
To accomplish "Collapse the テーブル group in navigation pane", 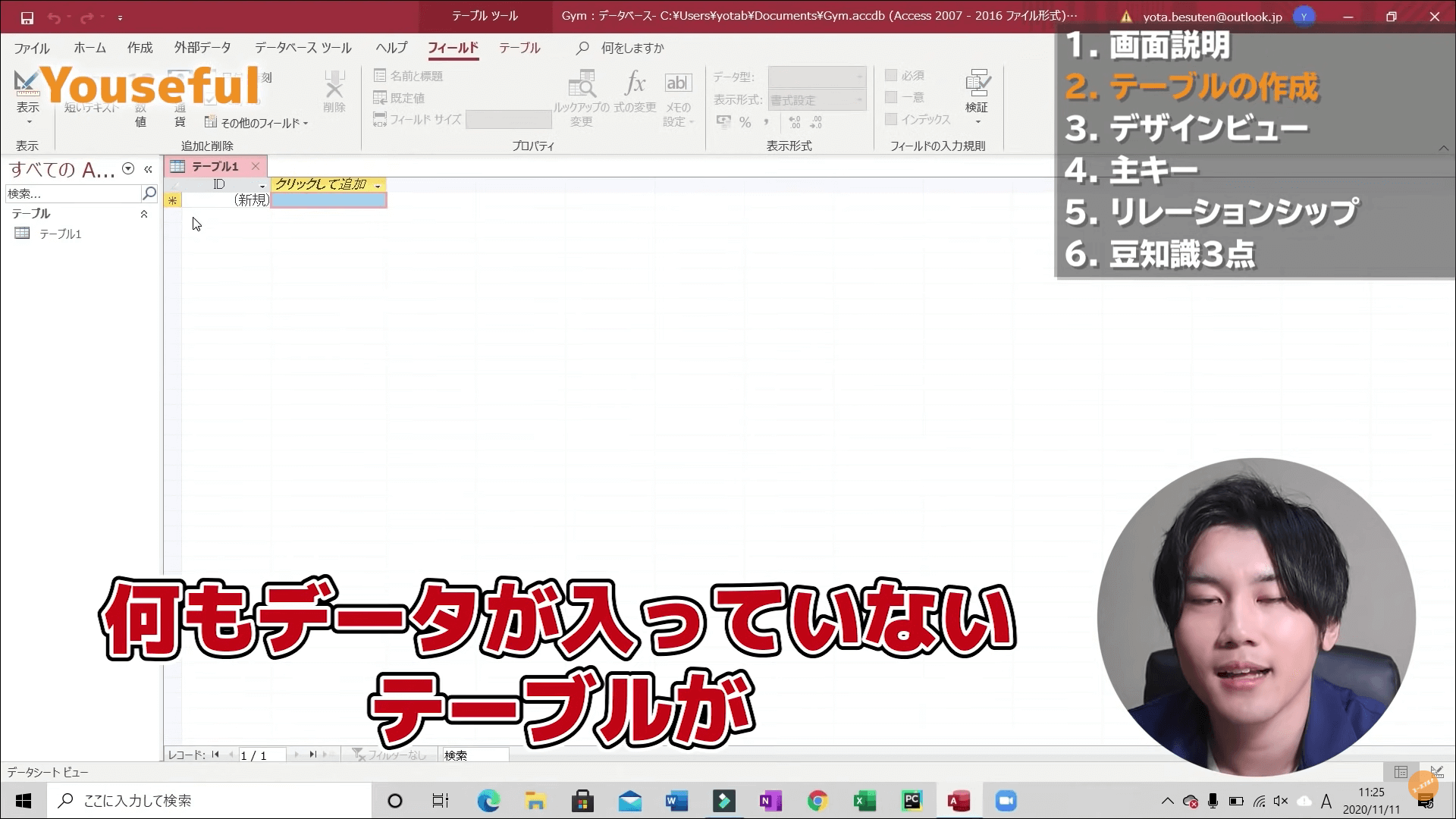I will 144,214.
